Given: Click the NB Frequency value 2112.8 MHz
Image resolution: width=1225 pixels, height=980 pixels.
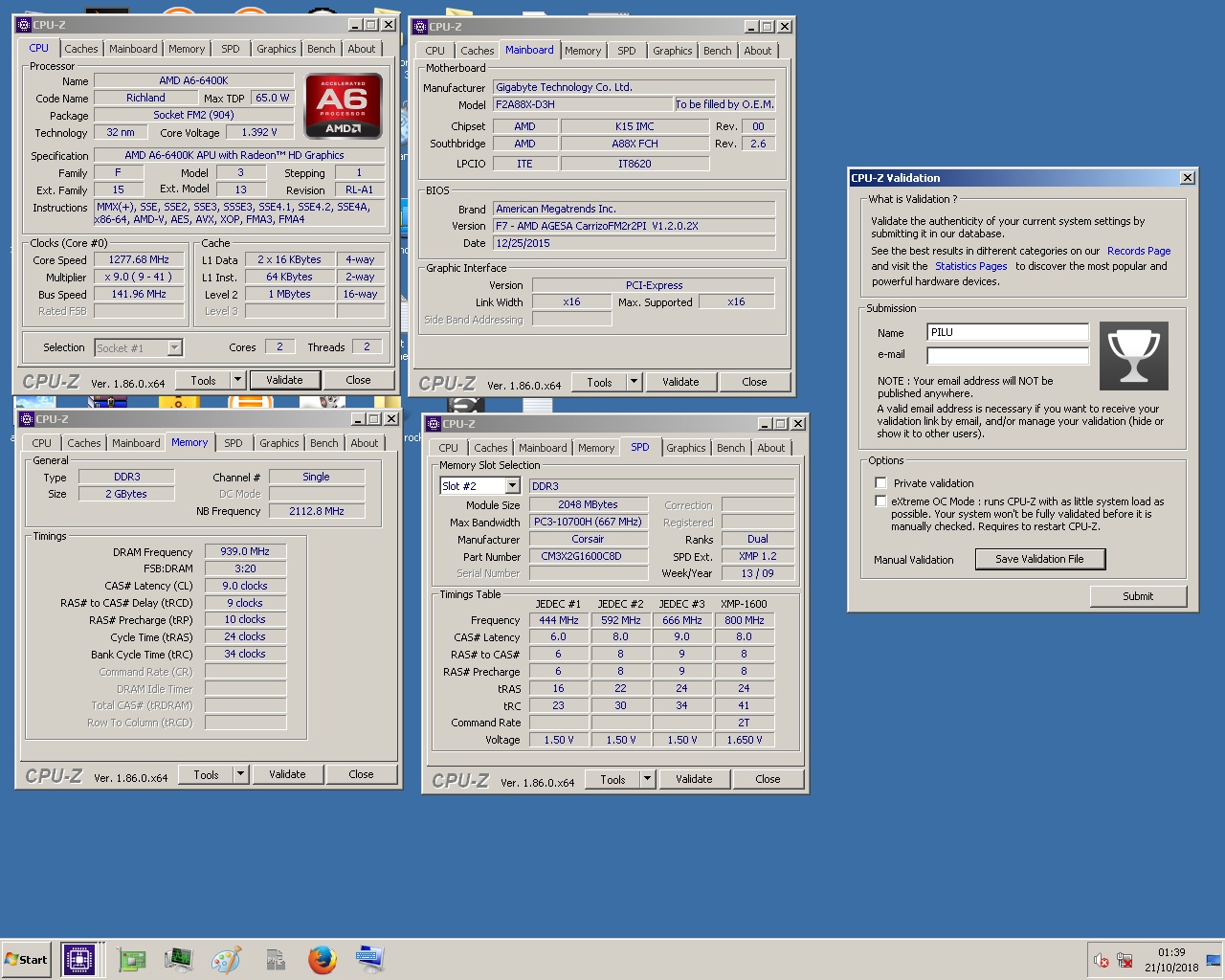Looking at the screenshot, I should [317, 511].
